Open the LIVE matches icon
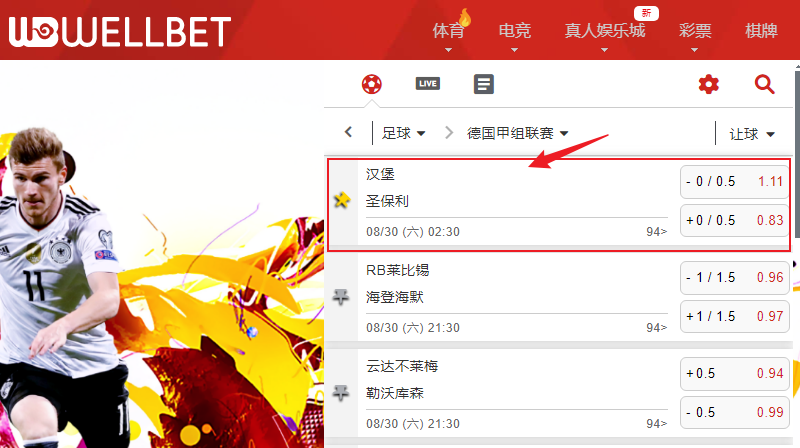Image resolution: width=800 pixels, height=448 pixels. (x=428, y=84)
